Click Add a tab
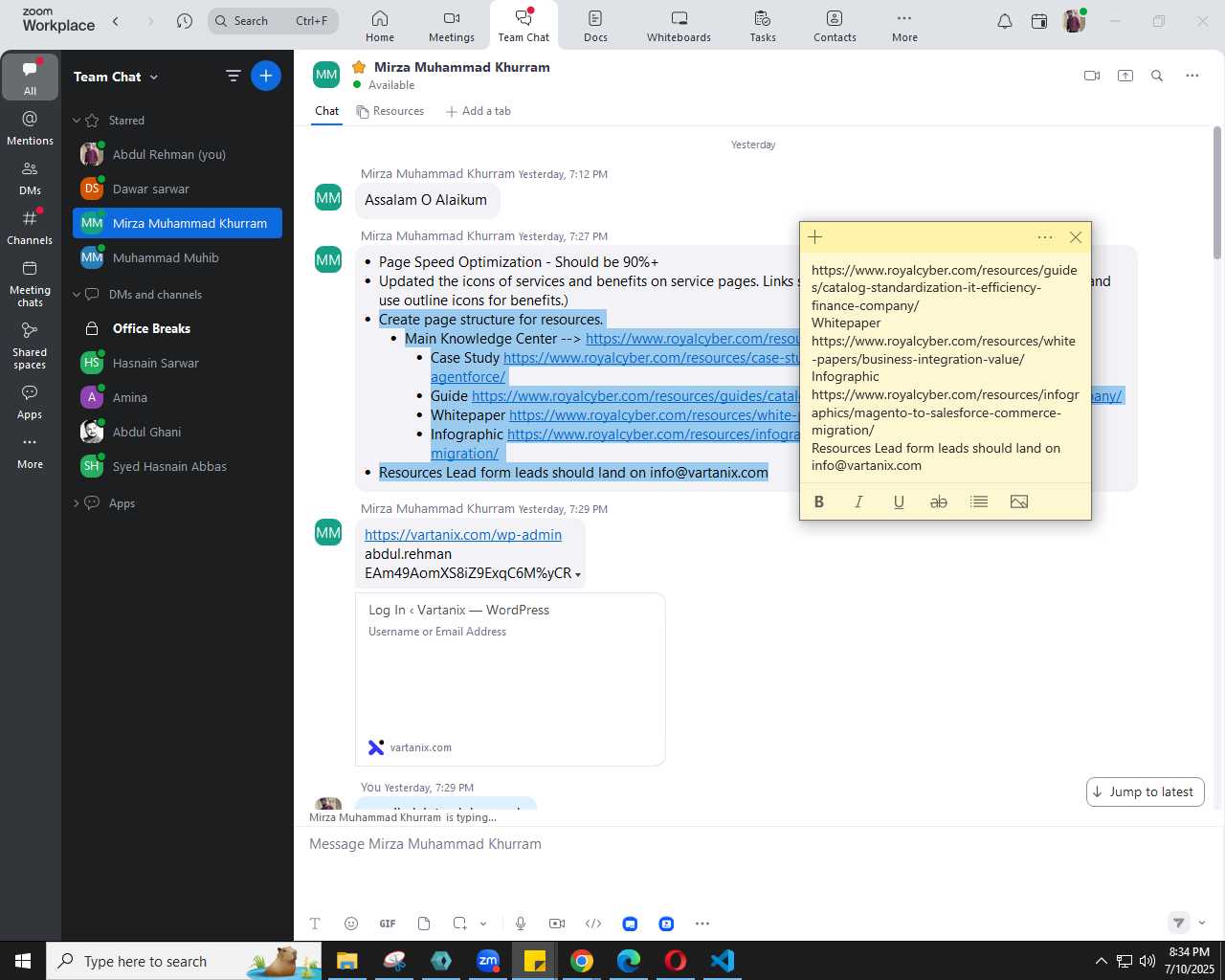The height and width of the screenshot is (980, 1225). click(479, 111)
